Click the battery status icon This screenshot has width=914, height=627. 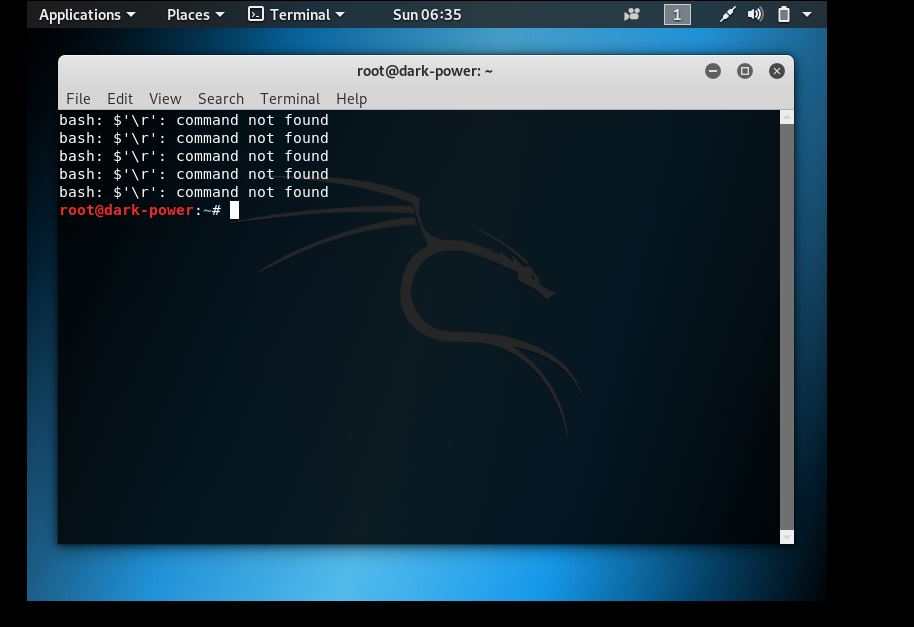pyautogui.click(x=784, y=14)
